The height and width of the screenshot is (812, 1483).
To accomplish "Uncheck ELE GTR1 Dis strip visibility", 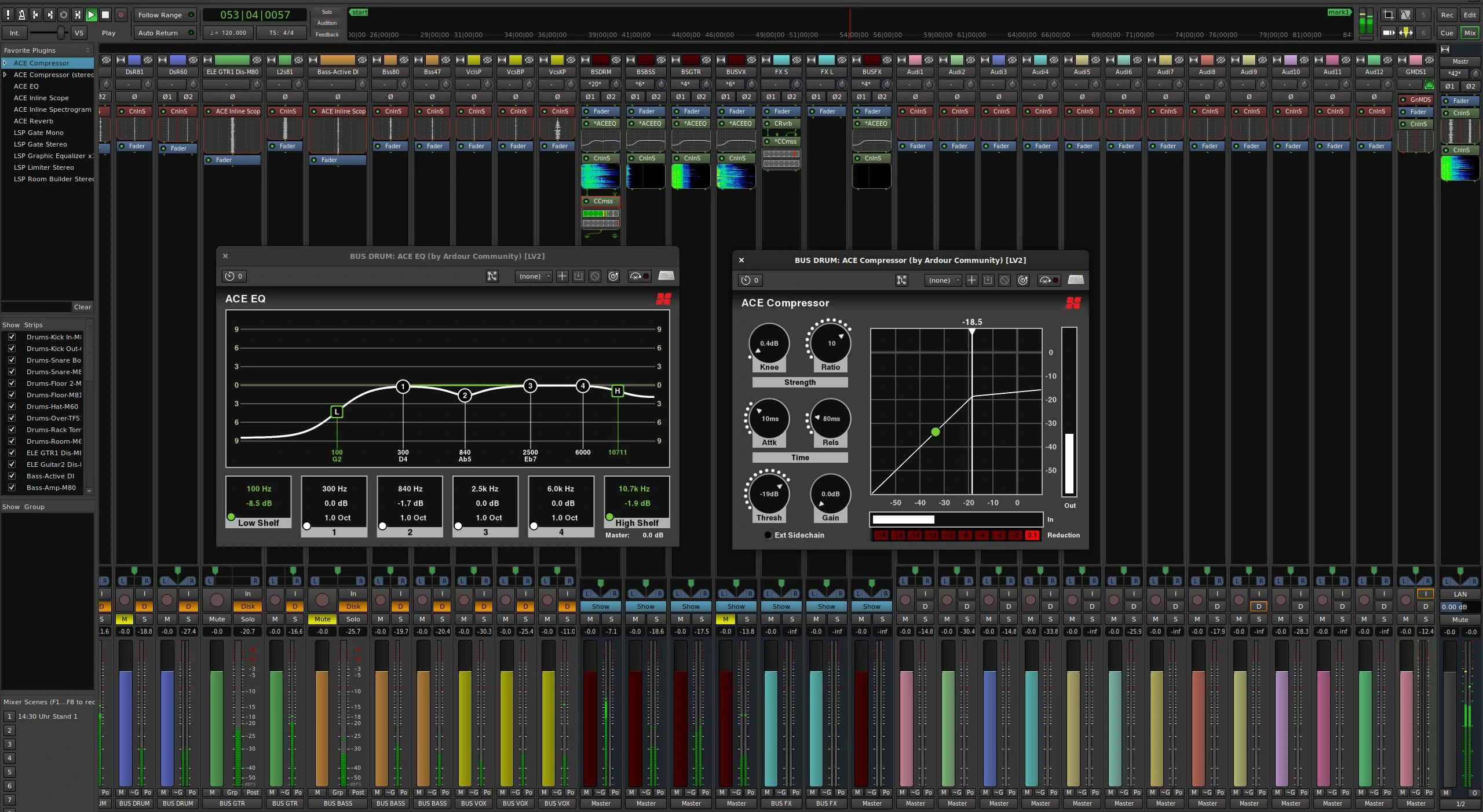I will pos(12,452).
